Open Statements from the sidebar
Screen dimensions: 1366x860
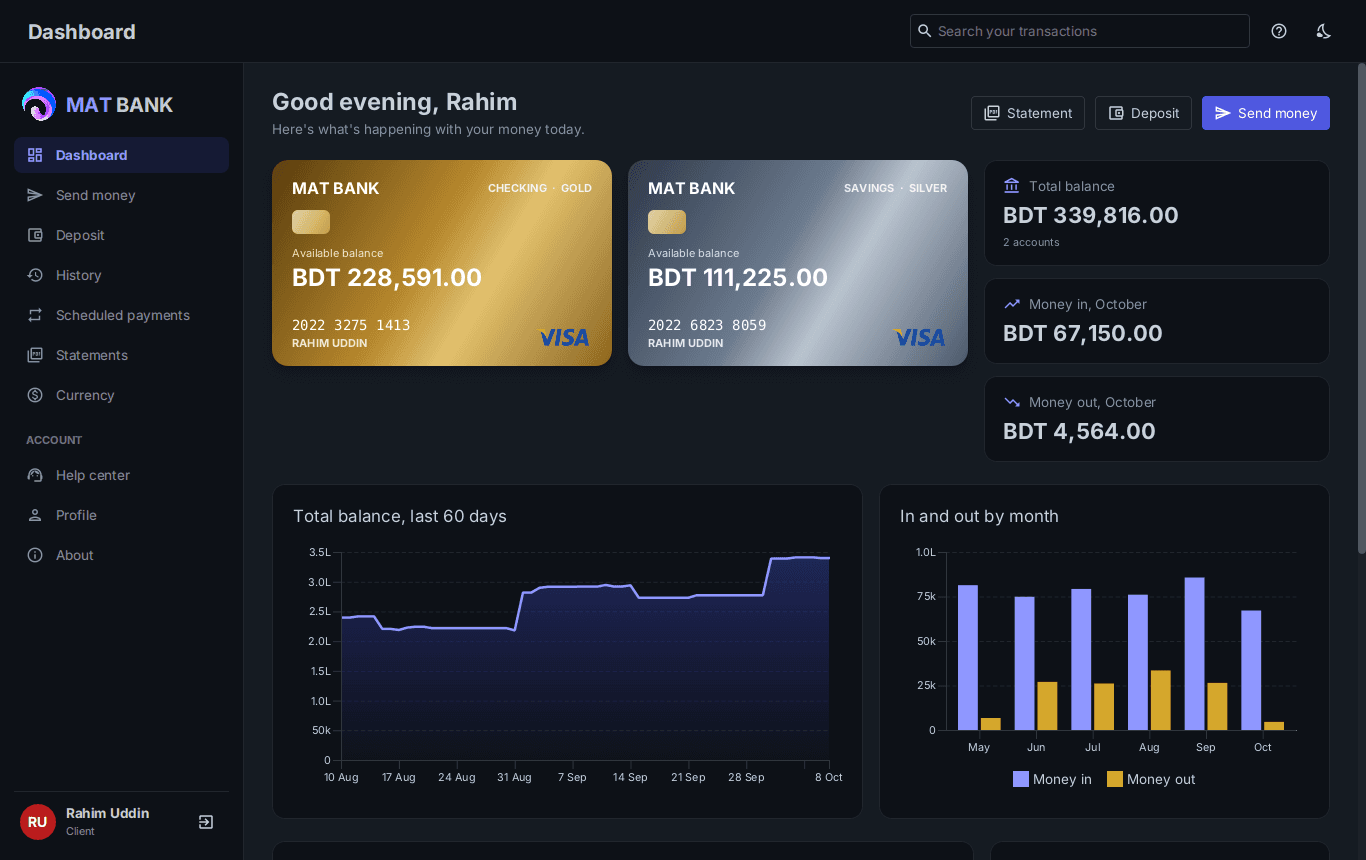coord(121,355)
